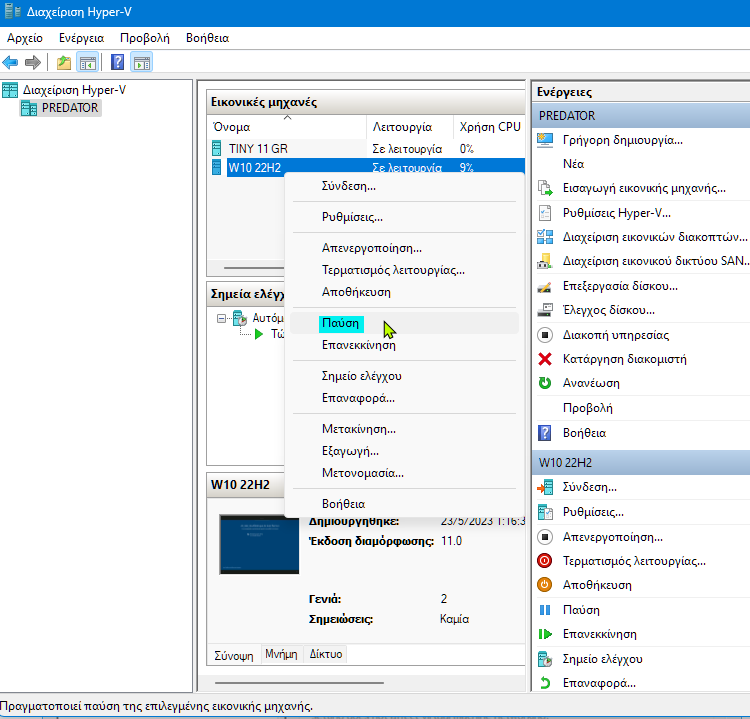Click the orange Αποθήκευση icon in the actions pane
The width and height of the screenshot is (750, 719).
tap(545, 585)
